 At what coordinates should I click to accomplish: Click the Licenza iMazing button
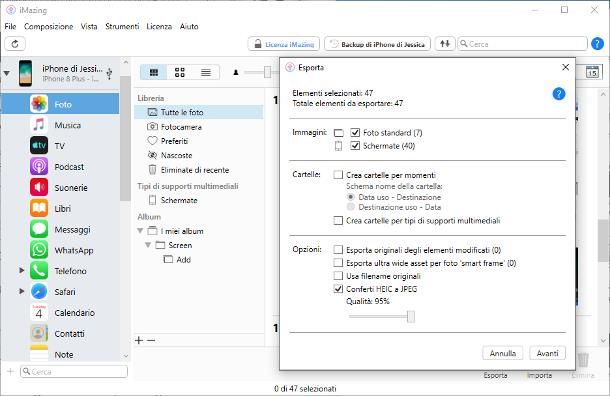pyautogui.click(x=284, y=44)
